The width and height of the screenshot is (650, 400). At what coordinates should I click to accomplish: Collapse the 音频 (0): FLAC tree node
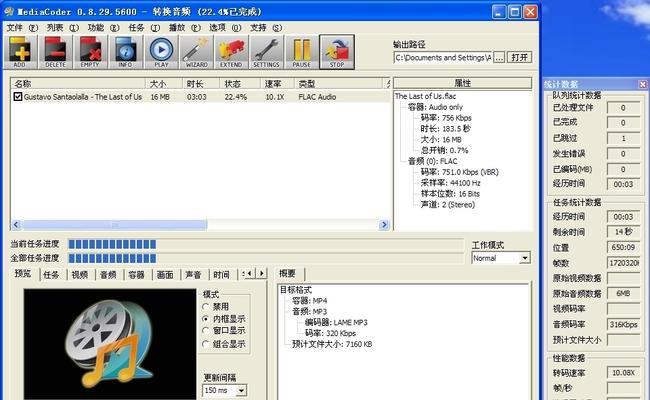click(x=432, y=161)
